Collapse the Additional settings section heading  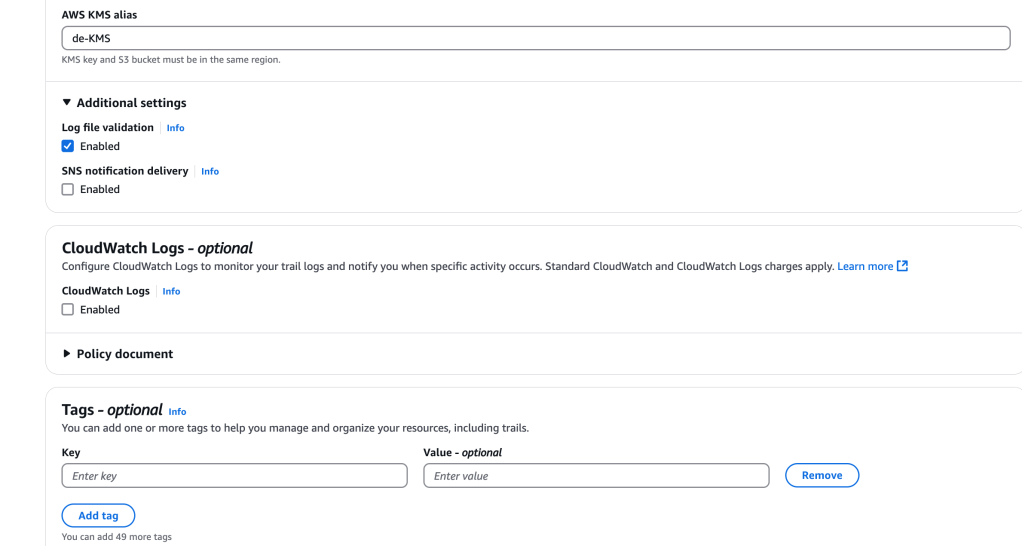click(131, 103)
